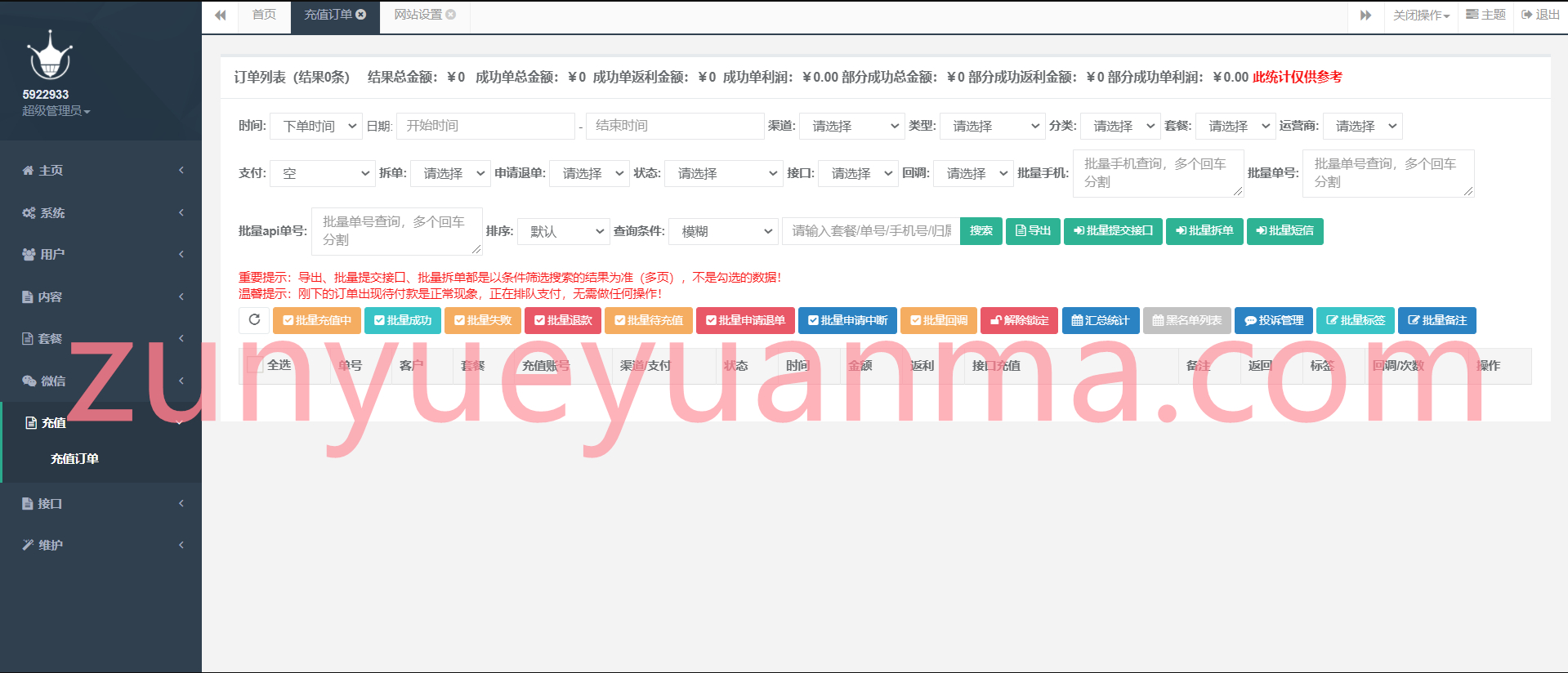1568x673 pixels.
Task: Click the keyword search input field
Action: click(x=871, y=231)
